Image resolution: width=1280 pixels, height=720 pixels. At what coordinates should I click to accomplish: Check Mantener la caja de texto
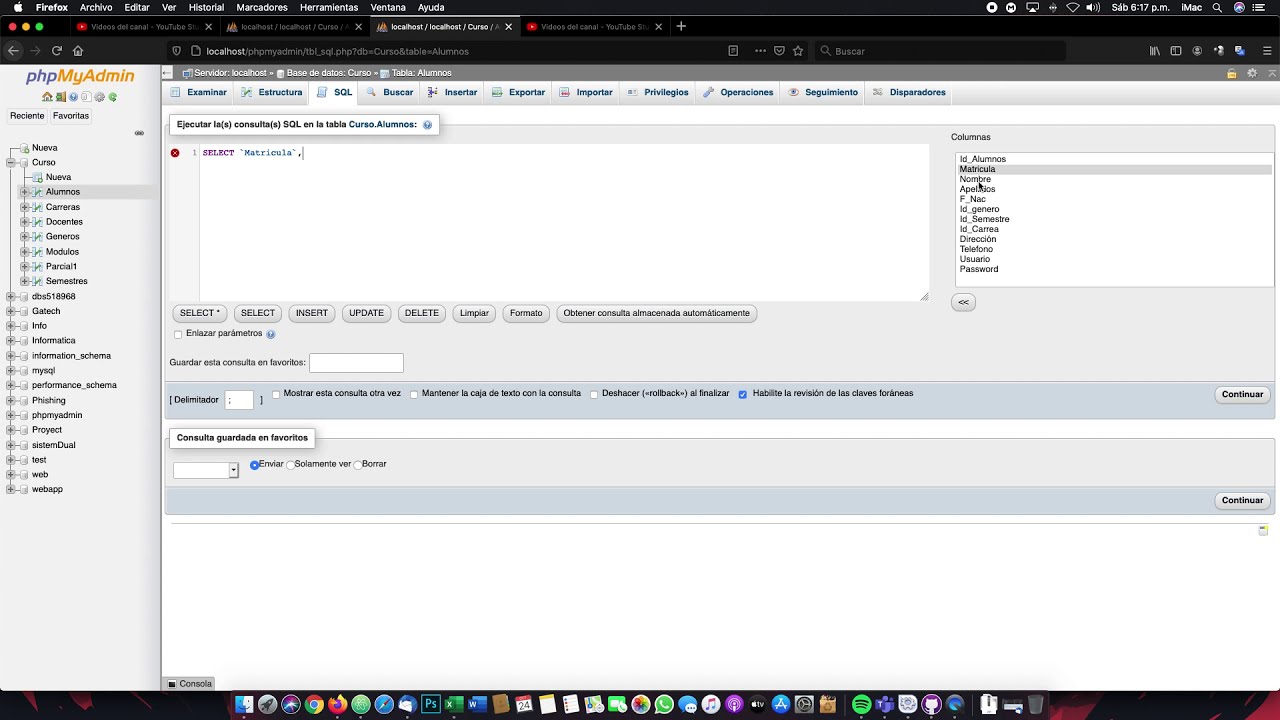414,394
